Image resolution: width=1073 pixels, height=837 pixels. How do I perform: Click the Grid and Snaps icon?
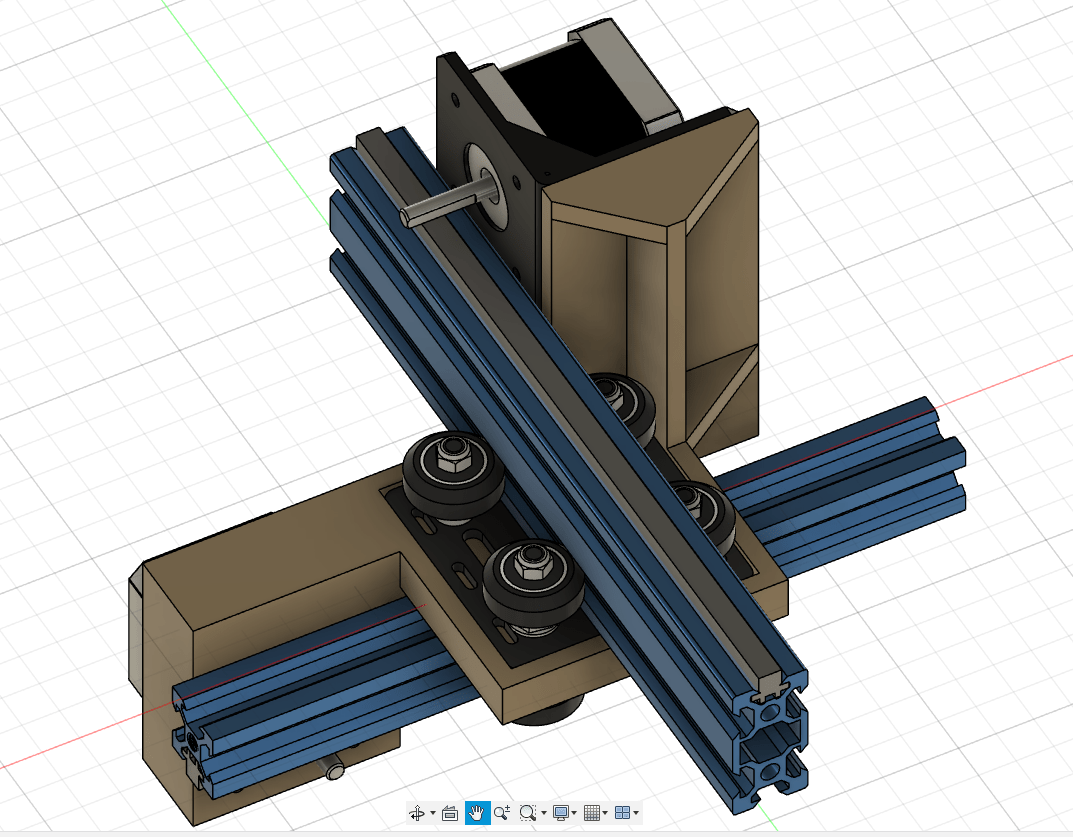coord(592,812)
